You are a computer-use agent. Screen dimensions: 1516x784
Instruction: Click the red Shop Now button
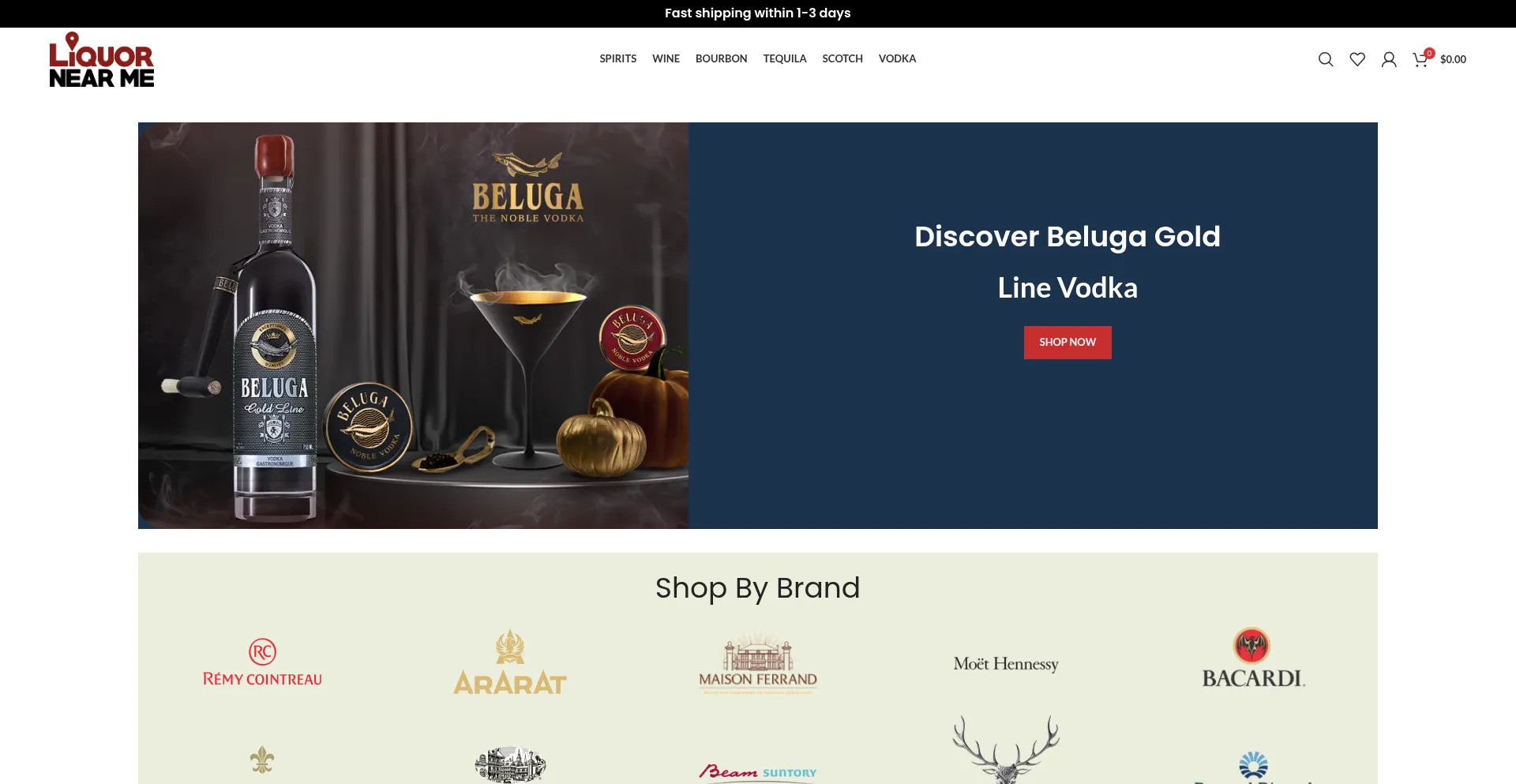(1068, 343)
